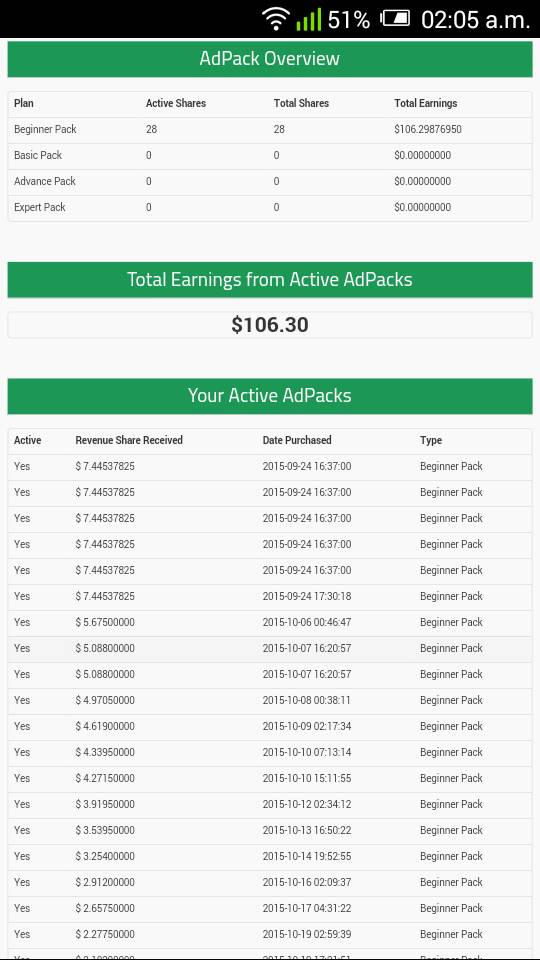Tap the $106.29876950 earnings cell
This screenshot has height=960, width=540.
click(x=428, y=130)
